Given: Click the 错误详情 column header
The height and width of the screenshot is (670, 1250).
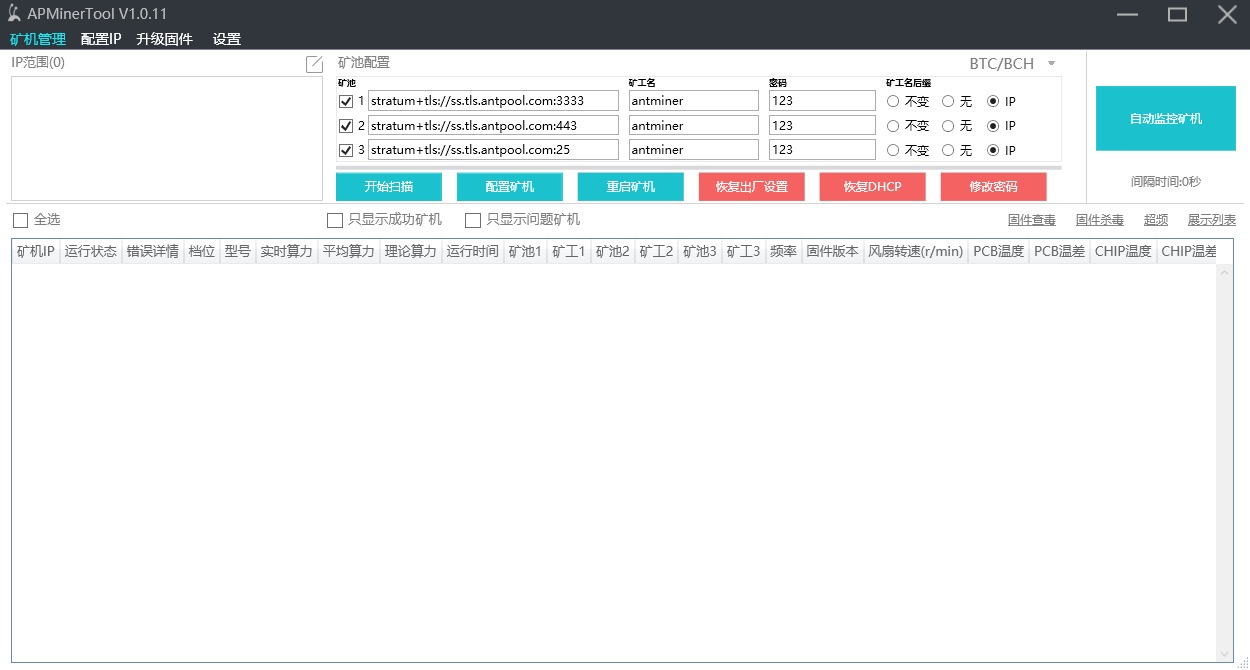Looking at the screenshot, I should 153,252.
